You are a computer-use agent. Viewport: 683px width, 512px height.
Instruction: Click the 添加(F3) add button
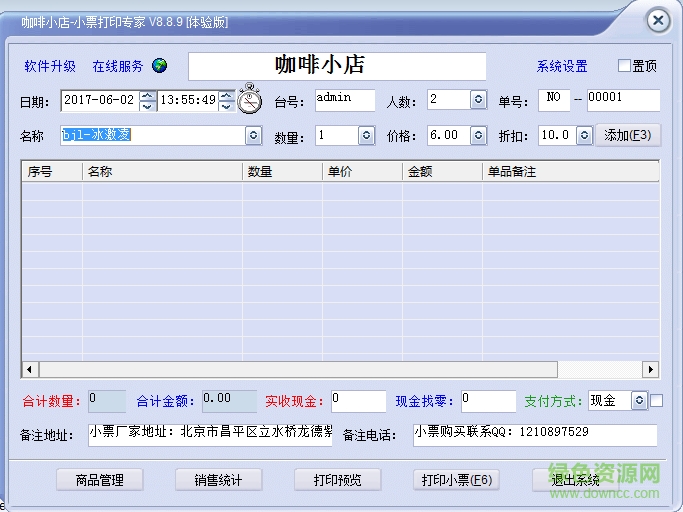pos(628,135)
